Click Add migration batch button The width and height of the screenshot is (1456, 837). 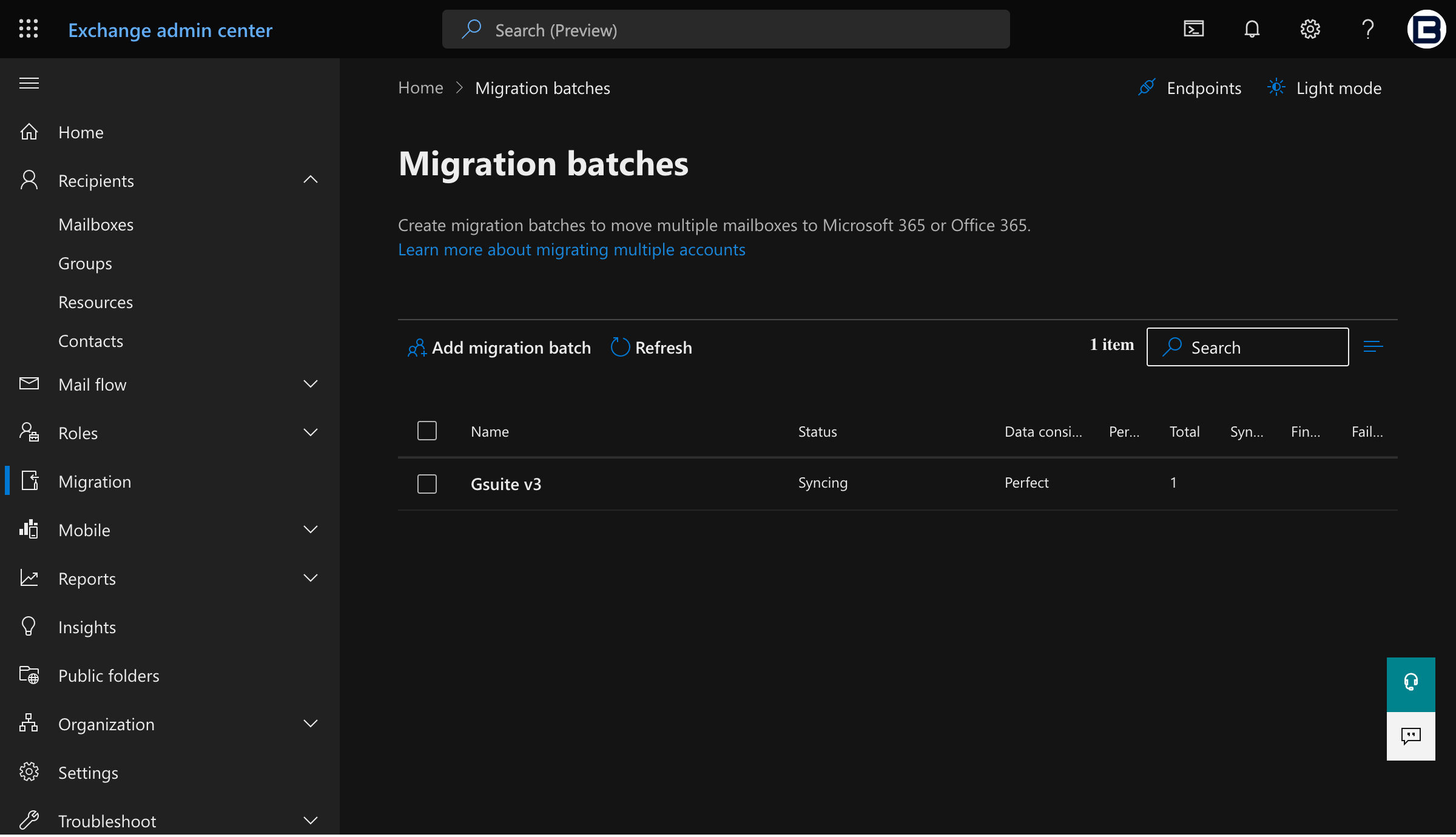click(499, 348)
